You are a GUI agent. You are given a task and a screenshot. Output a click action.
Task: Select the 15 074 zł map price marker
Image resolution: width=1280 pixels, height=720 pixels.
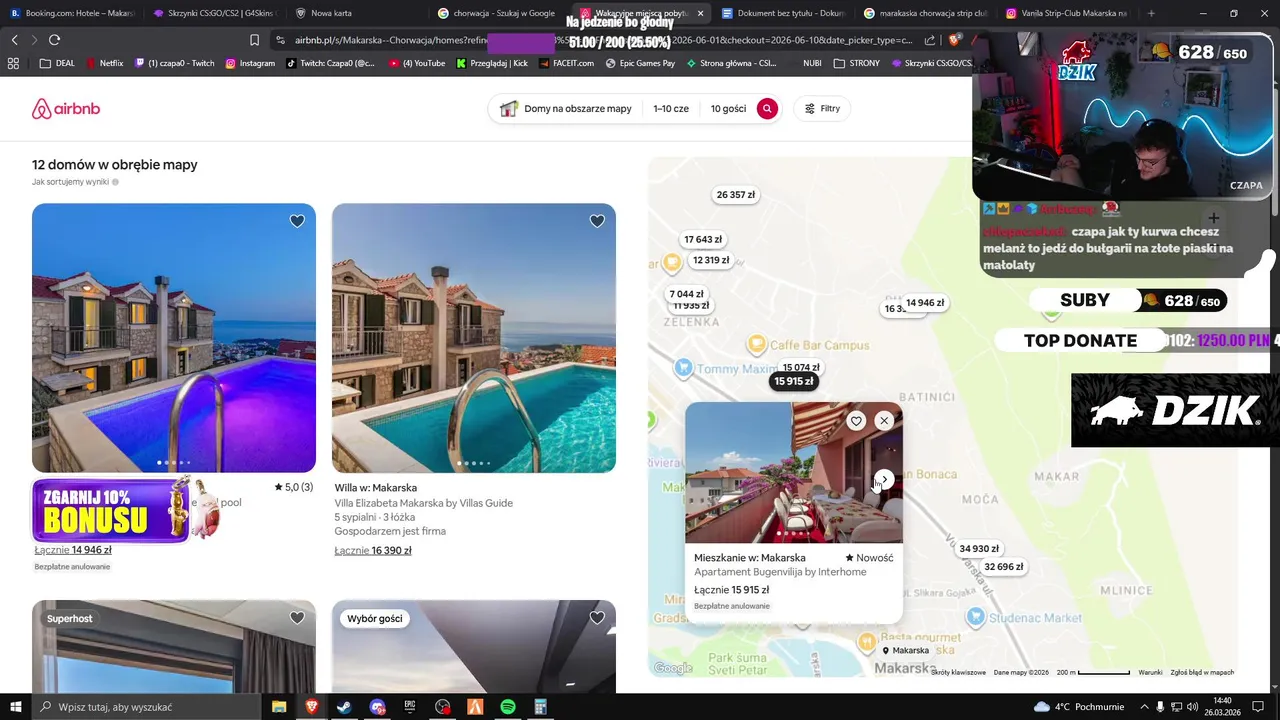(801, 367)
